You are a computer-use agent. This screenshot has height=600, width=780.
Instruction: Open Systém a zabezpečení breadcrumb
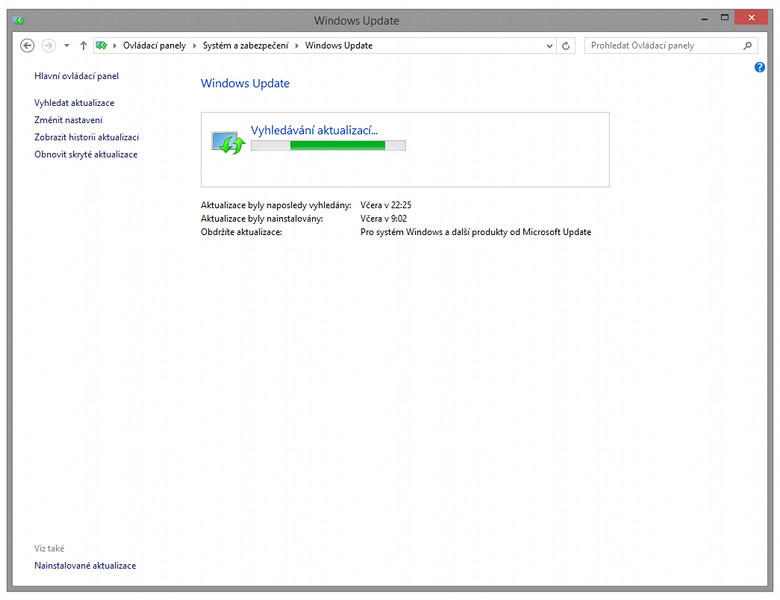[x=245, y=46]
